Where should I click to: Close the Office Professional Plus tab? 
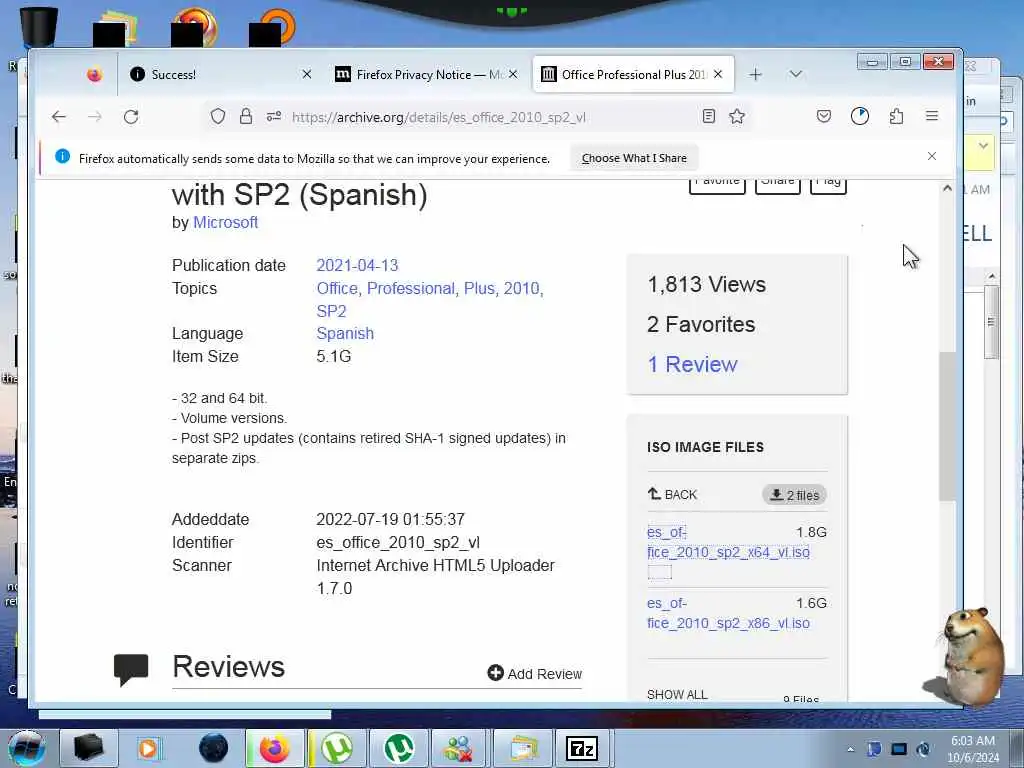[718, 74]
